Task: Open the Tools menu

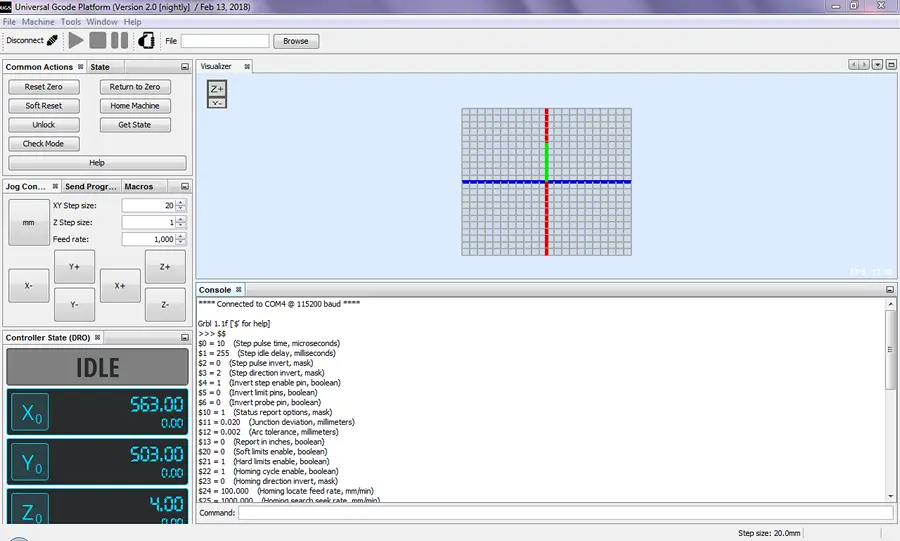Action: coord(71,22)
